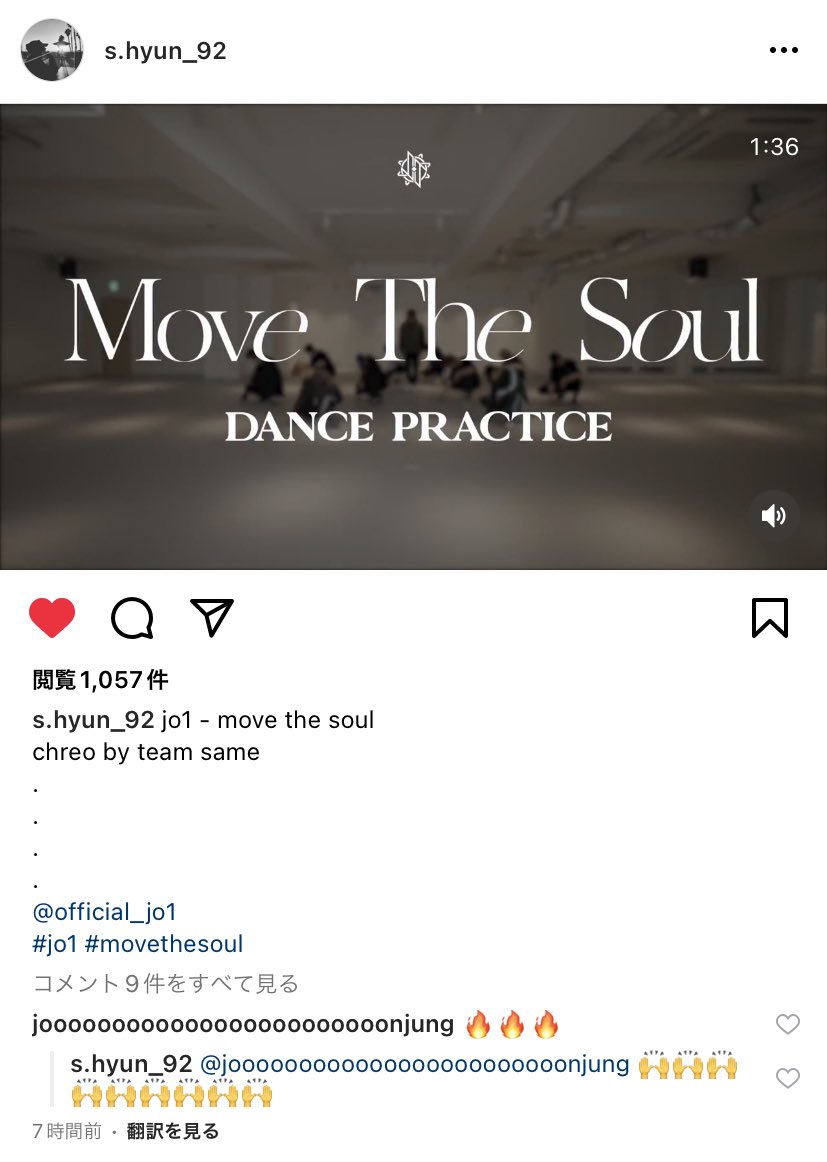Open 閲覧1,057件 view count
This screenshot has height=1162, width=827.
tap(100, 680)
